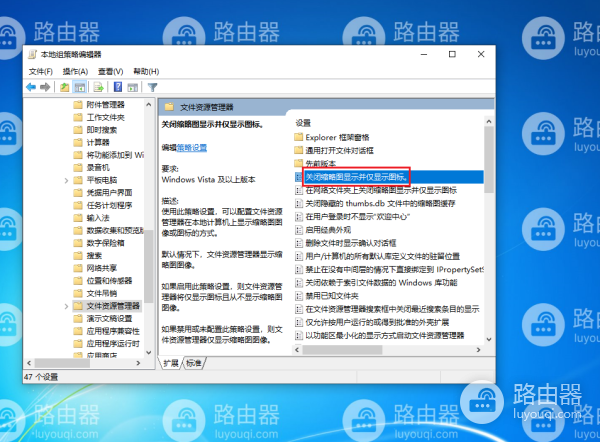Select the IPropertySet policy row
600x442 pixels.
click(395, 269)
